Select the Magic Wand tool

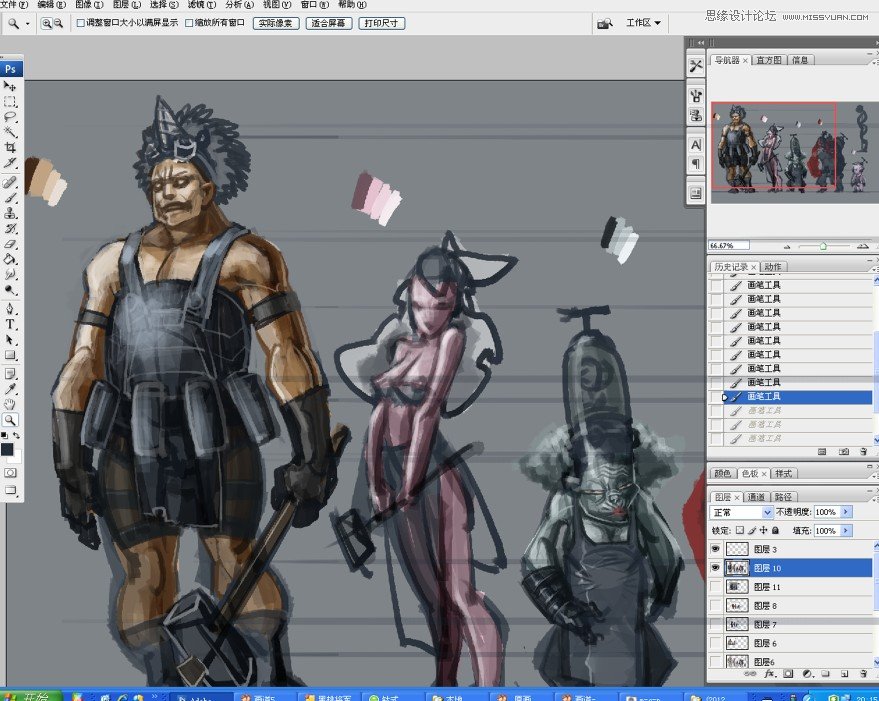[10, 132]
